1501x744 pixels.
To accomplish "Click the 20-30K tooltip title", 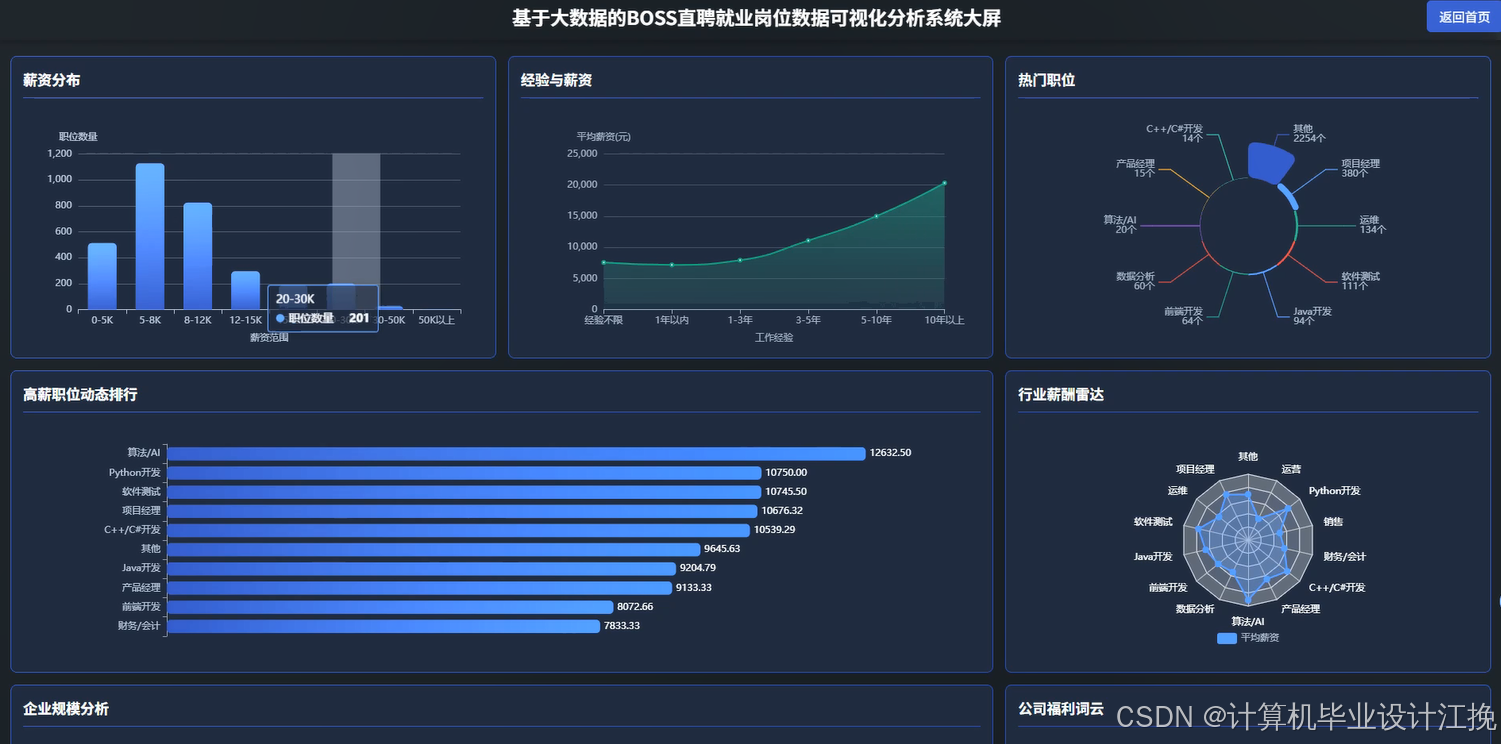I will 295,299.
